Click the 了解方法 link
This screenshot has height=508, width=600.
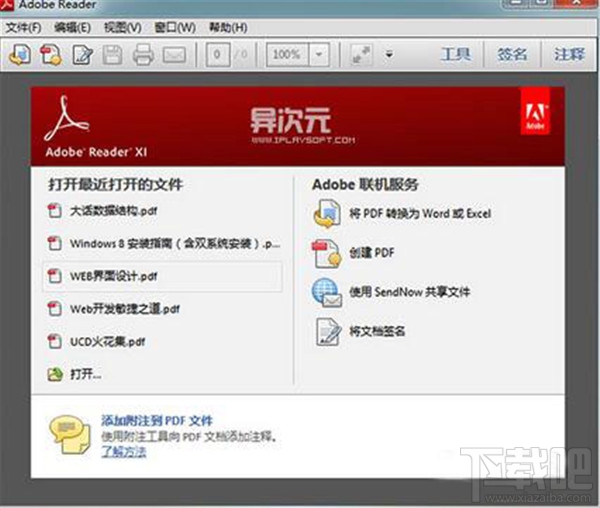tap(124, 452)
